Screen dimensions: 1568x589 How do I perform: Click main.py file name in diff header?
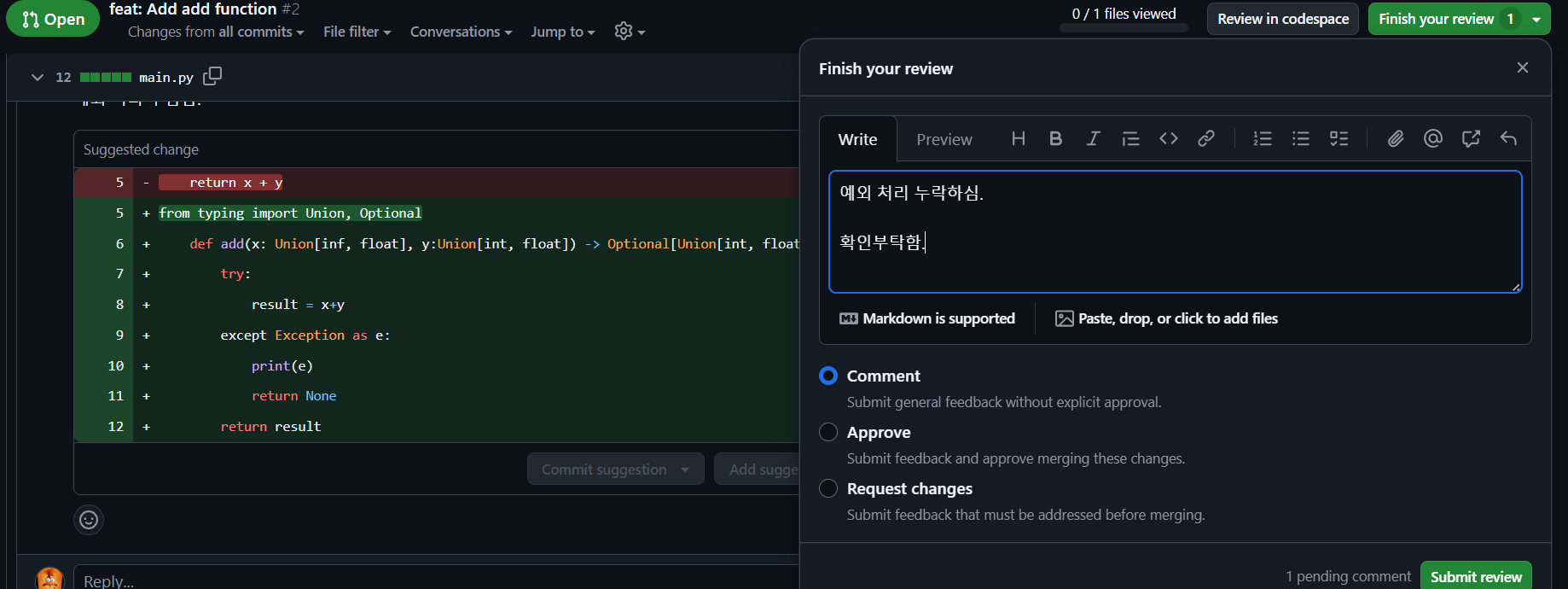point(166,77)
